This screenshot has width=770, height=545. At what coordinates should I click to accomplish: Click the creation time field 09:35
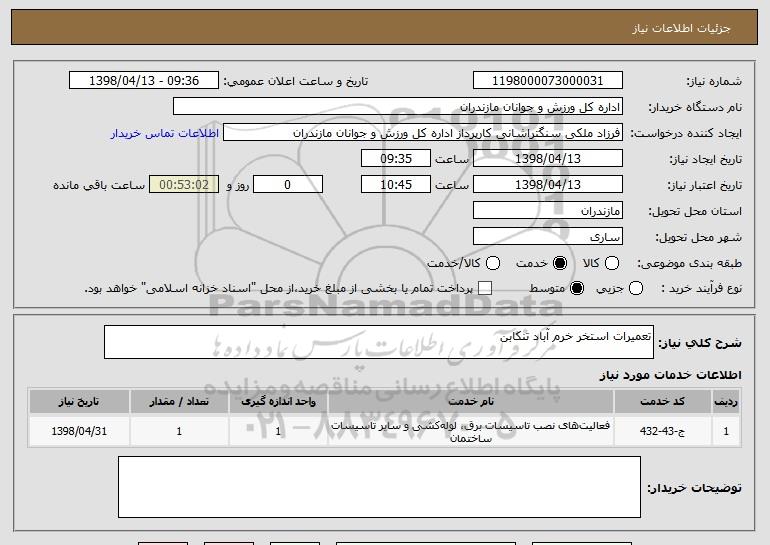coord(396,159)
